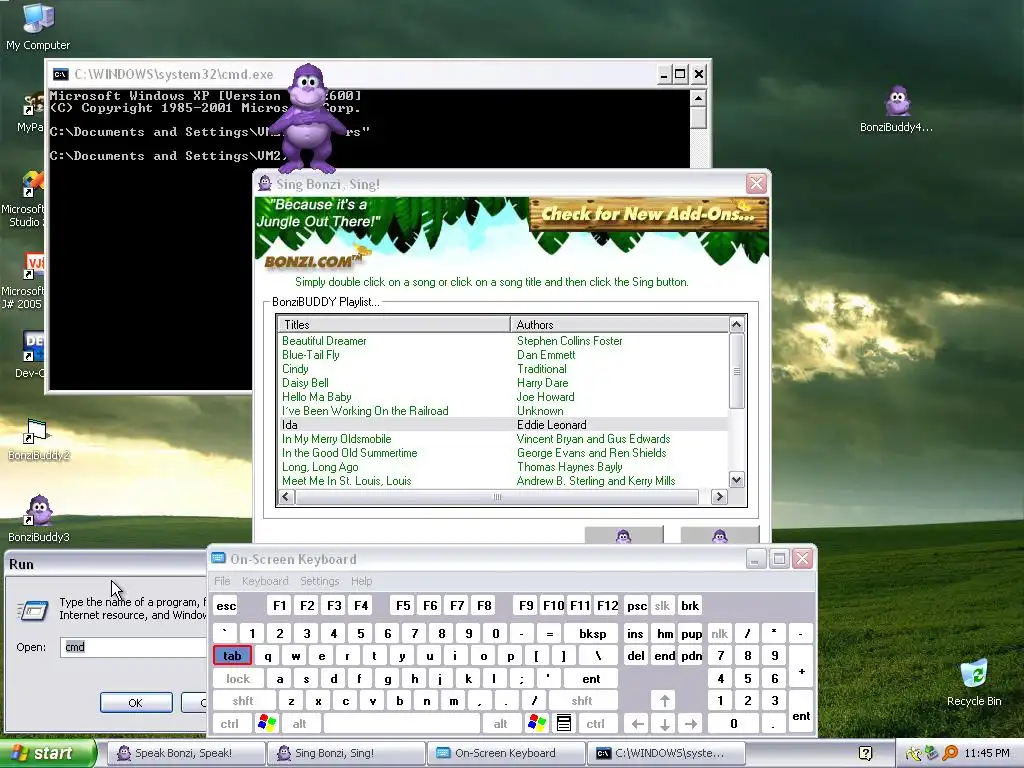Click the cmd window scroll up arrow

coord(698,99)
